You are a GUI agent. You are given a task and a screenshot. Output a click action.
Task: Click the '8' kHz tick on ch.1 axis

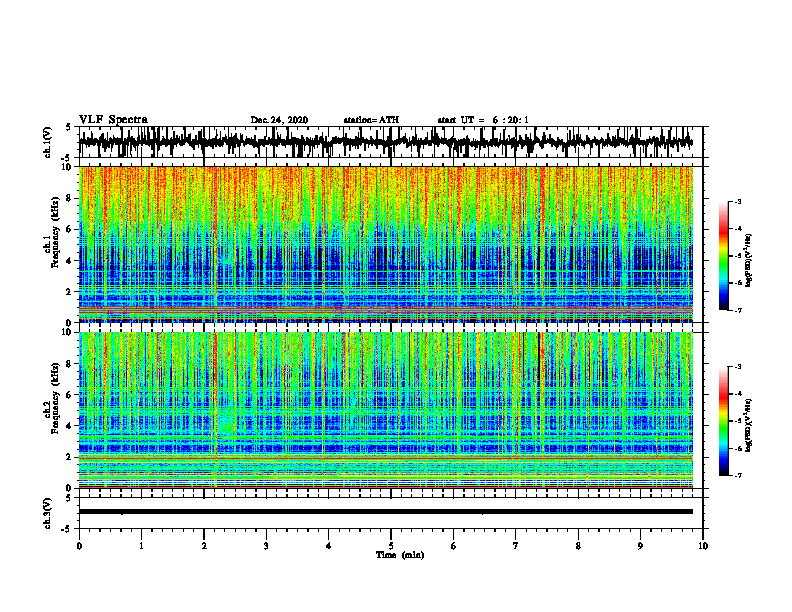pos(70,198)
